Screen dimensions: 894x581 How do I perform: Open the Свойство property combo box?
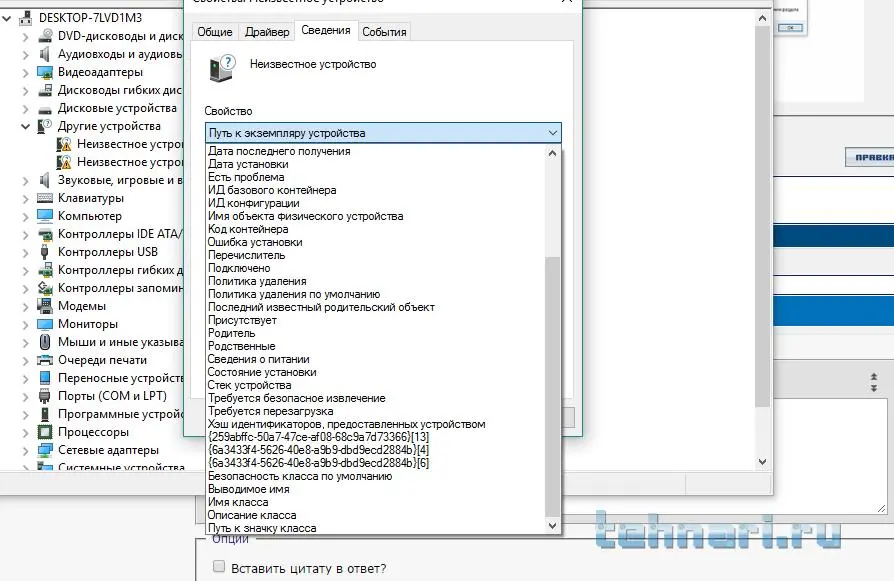(383, 133)
